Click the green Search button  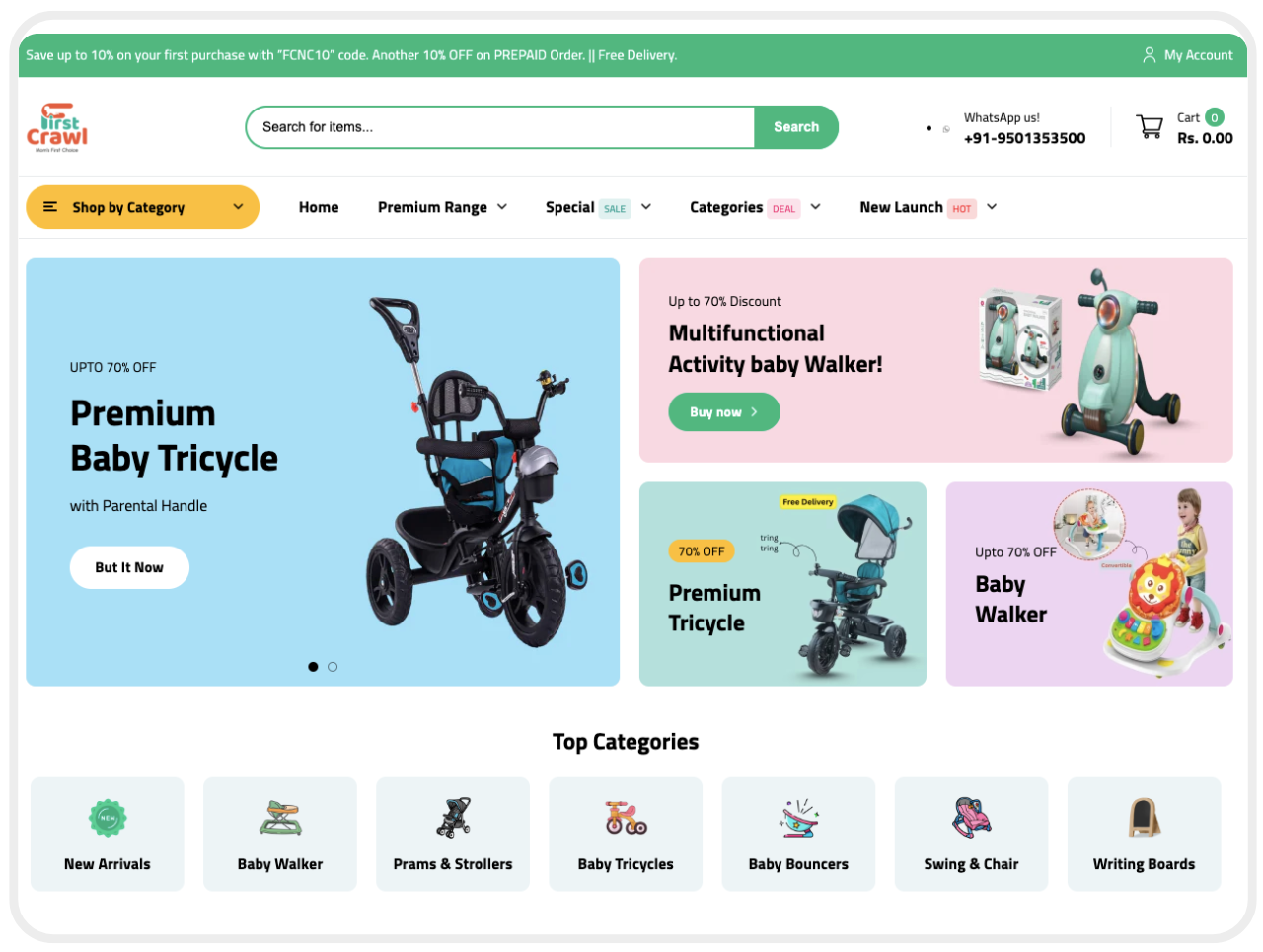point(796,127)
